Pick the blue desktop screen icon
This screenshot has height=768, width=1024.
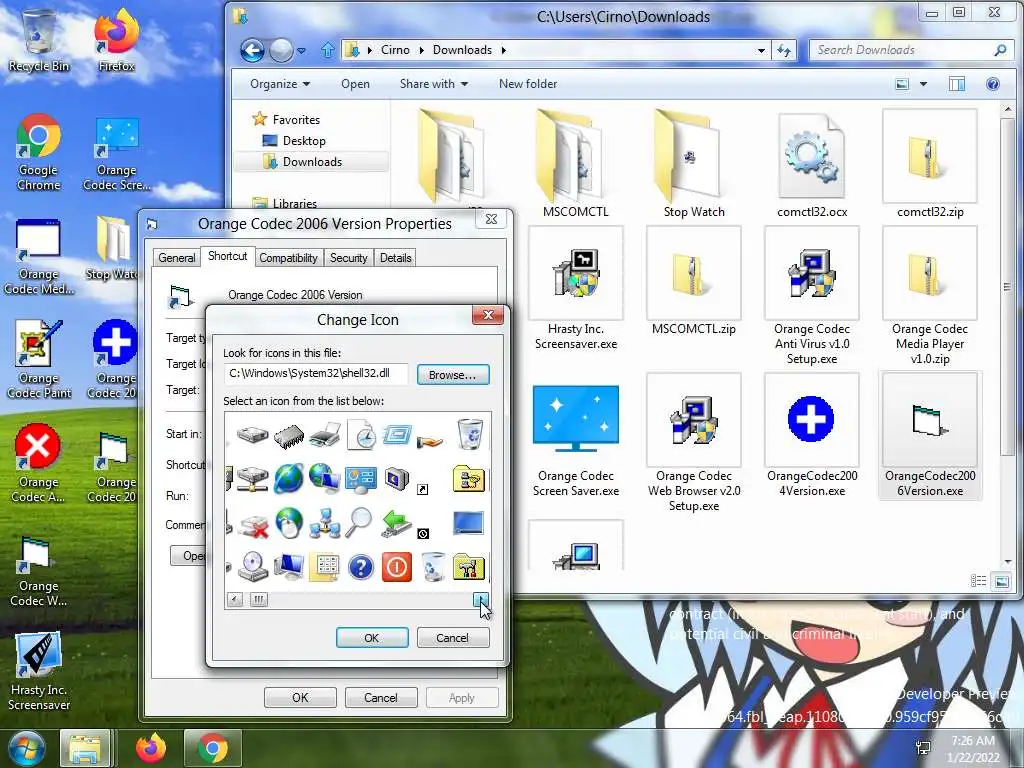468,522
